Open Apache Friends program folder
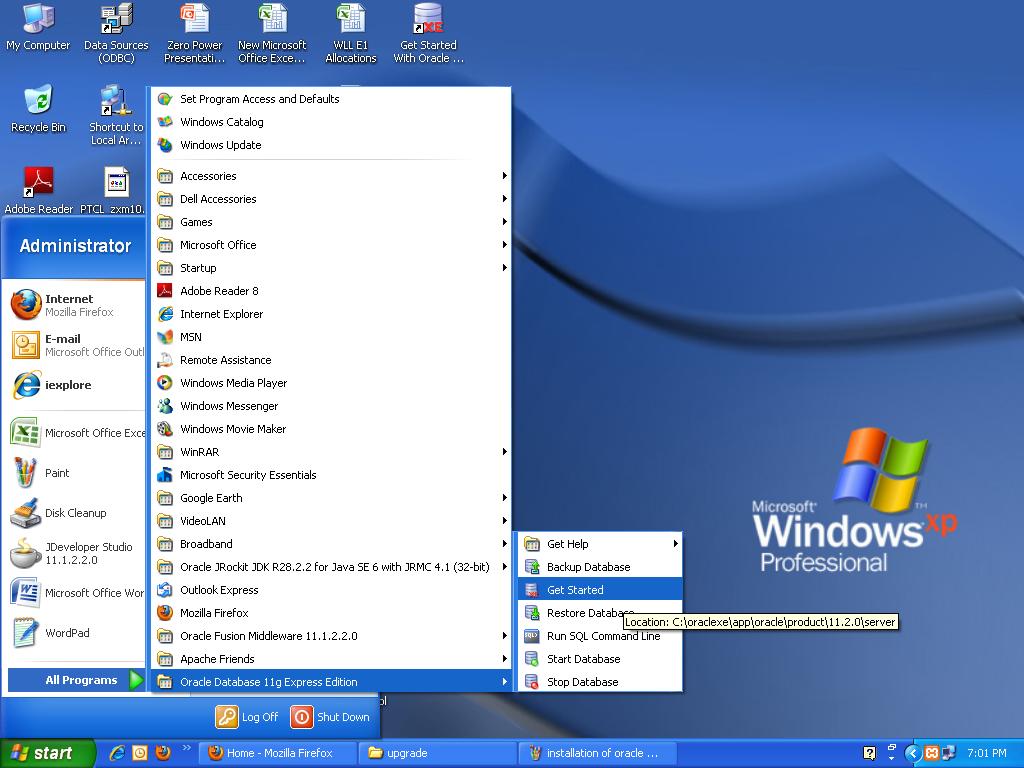This screenshot has width=1024, height=768. pyautogui.click(x=331, y=659)
